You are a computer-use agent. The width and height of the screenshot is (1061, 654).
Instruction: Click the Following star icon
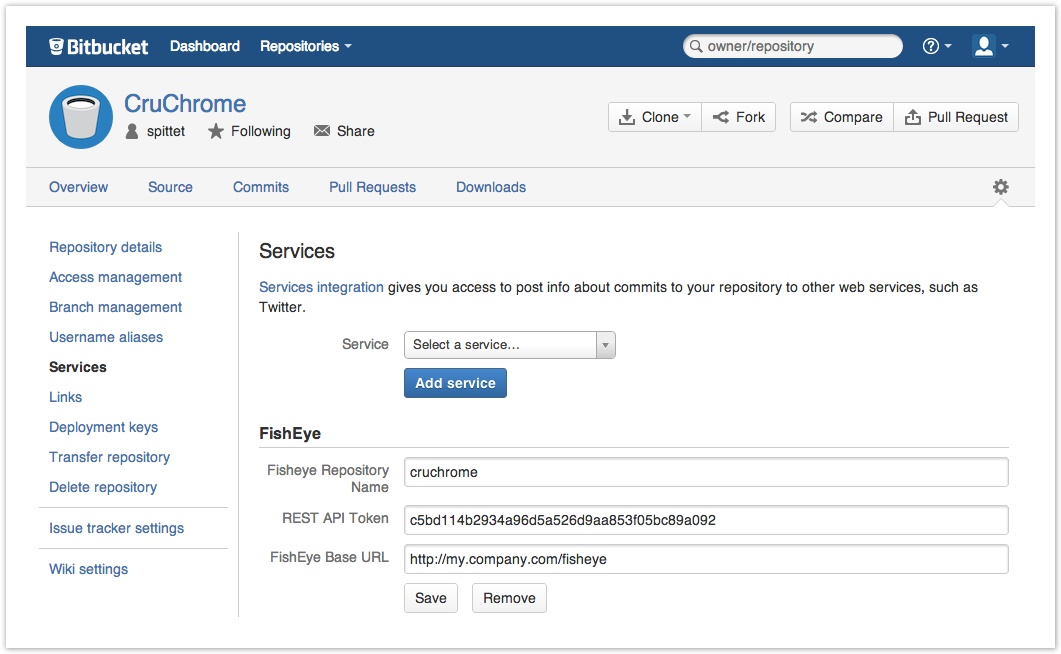click(216, 131)
